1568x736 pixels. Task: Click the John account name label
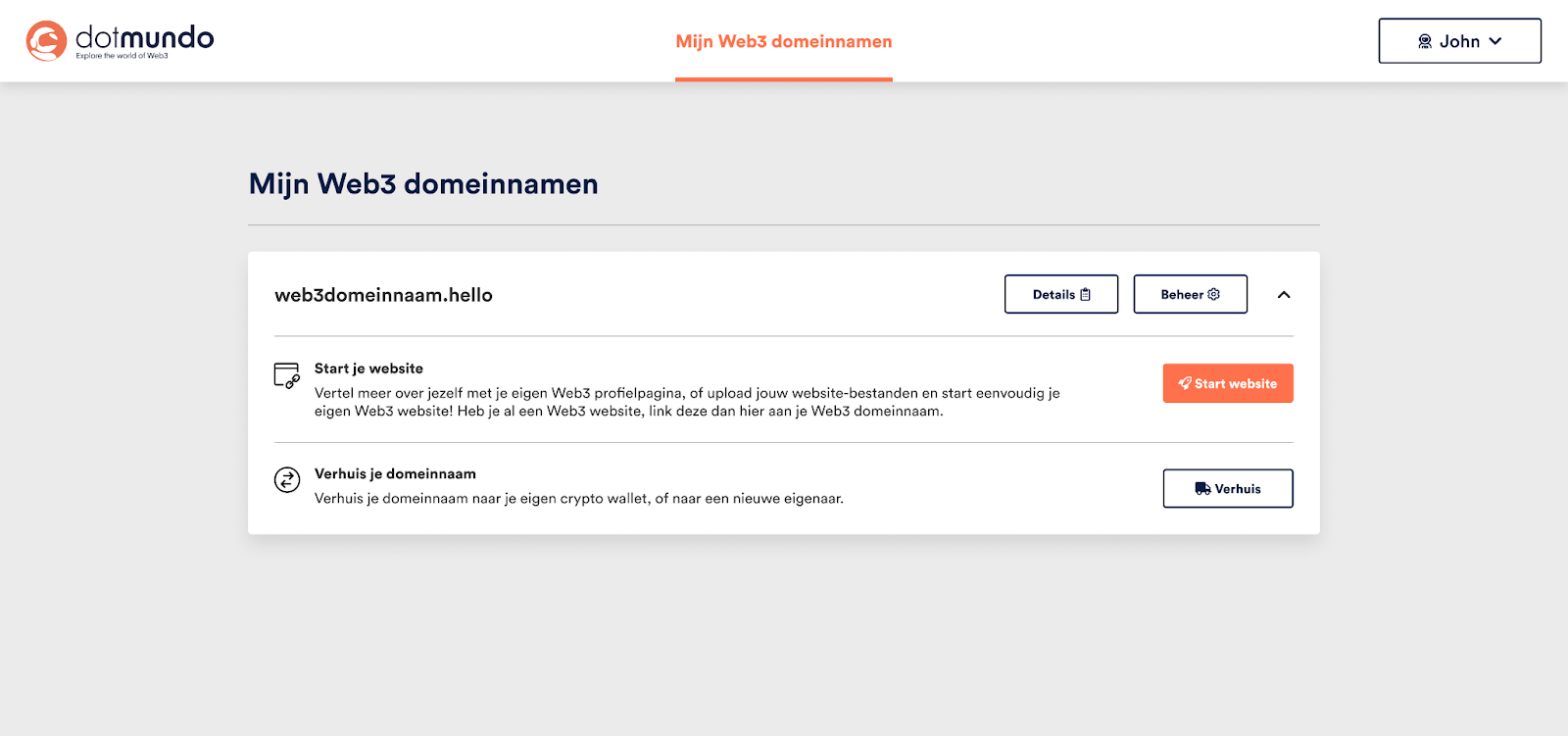click(1459, 41)
